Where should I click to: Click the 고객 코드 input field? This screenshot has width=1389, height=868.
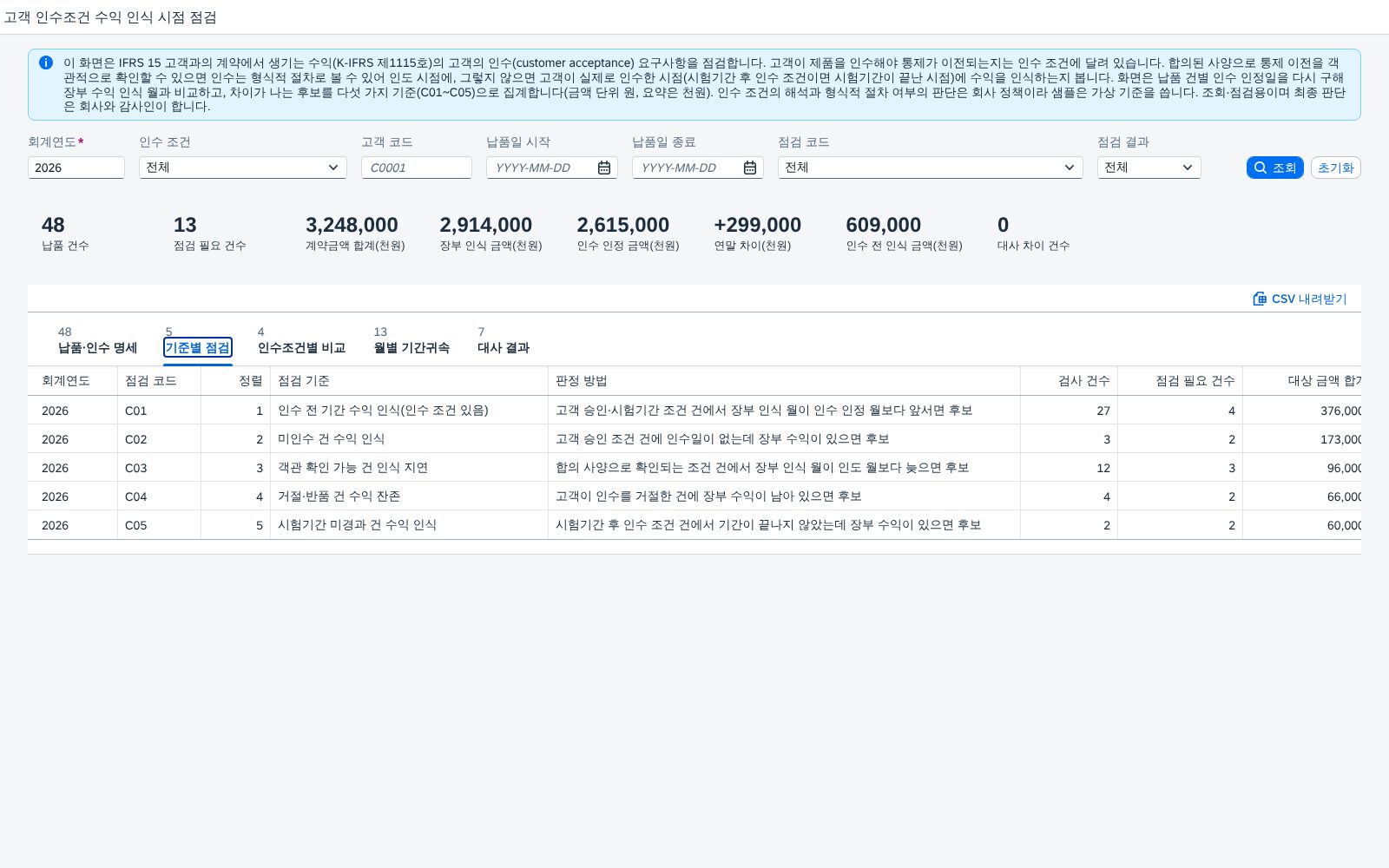tap(417, 168)
